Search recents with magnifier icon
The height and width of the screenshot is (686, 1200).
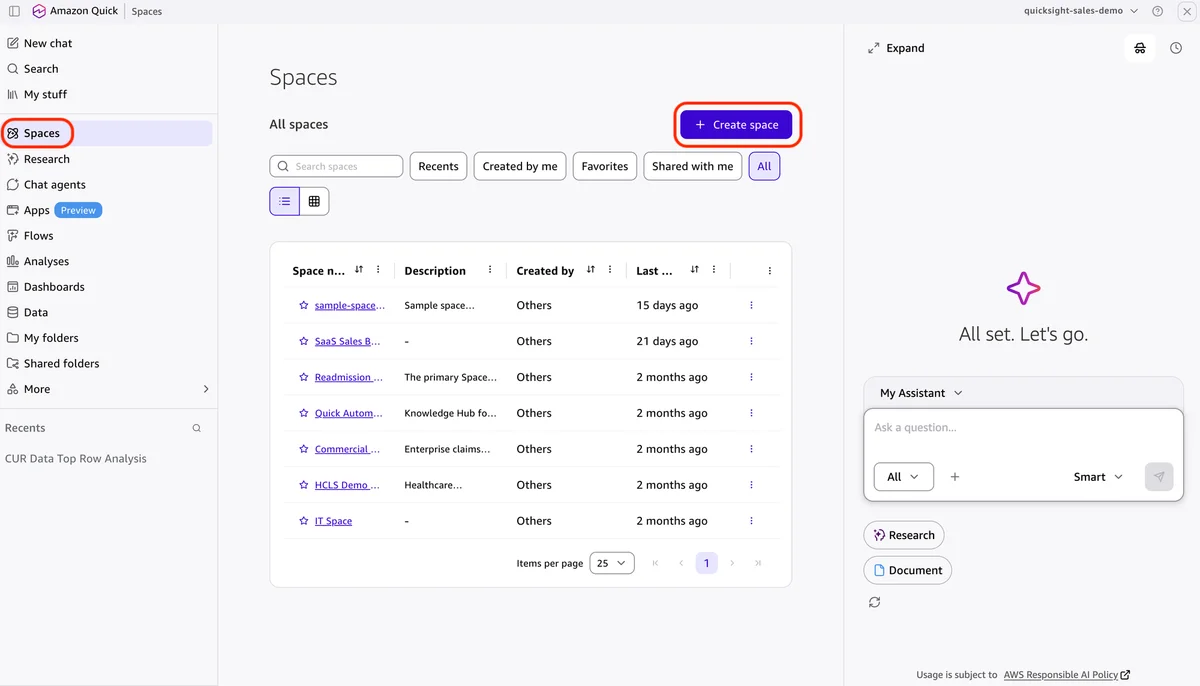197,428
